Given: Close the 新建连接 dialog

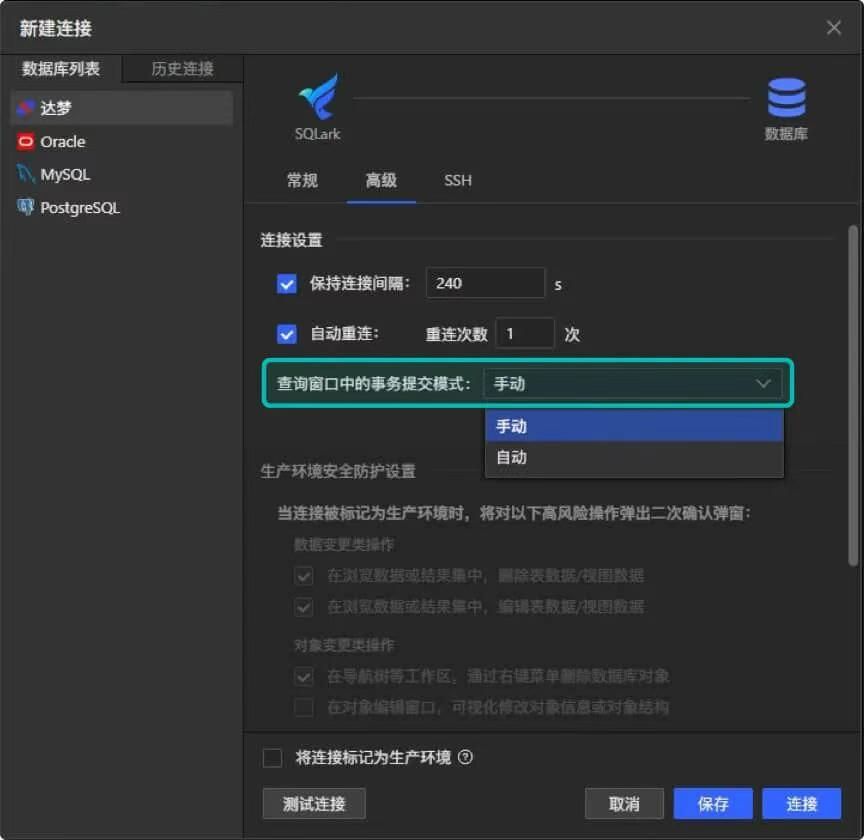Looking at the screenshot, I should click(833, 28).
